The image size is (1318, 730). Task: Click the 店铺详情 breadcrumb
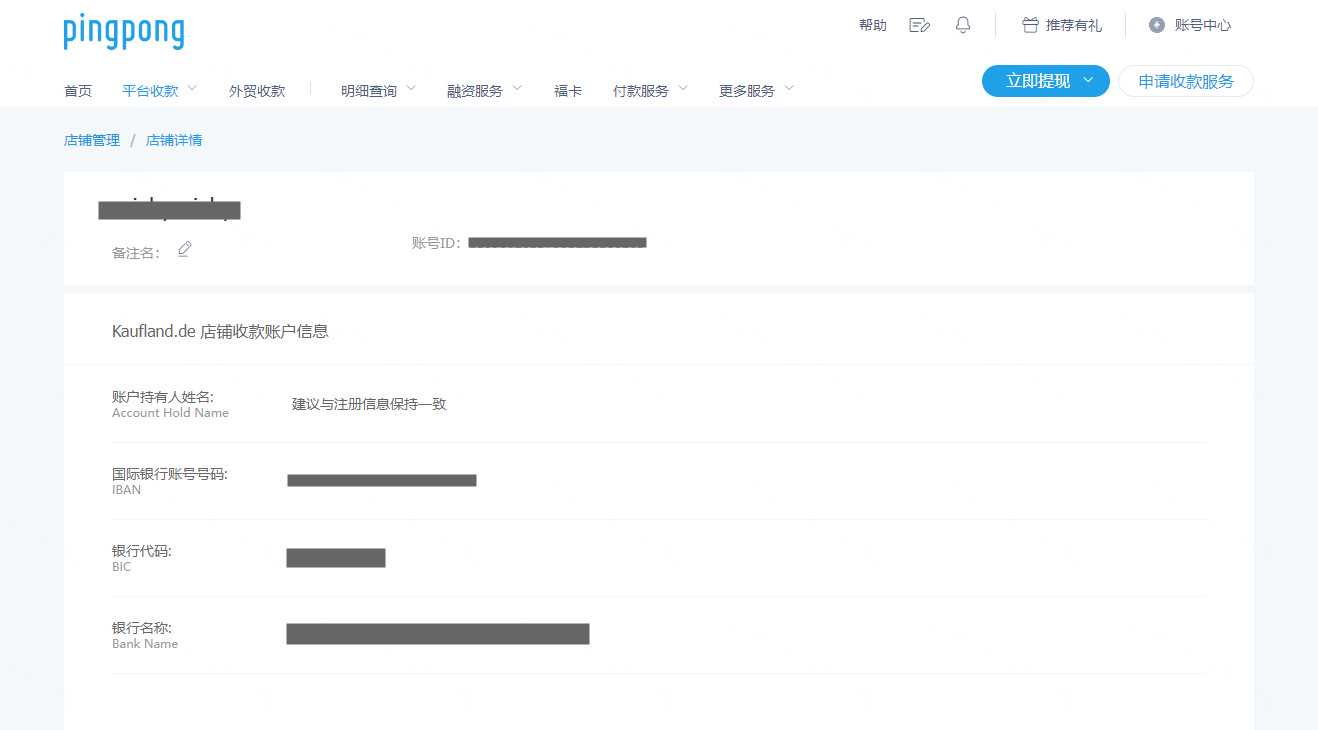pos(174,140)
